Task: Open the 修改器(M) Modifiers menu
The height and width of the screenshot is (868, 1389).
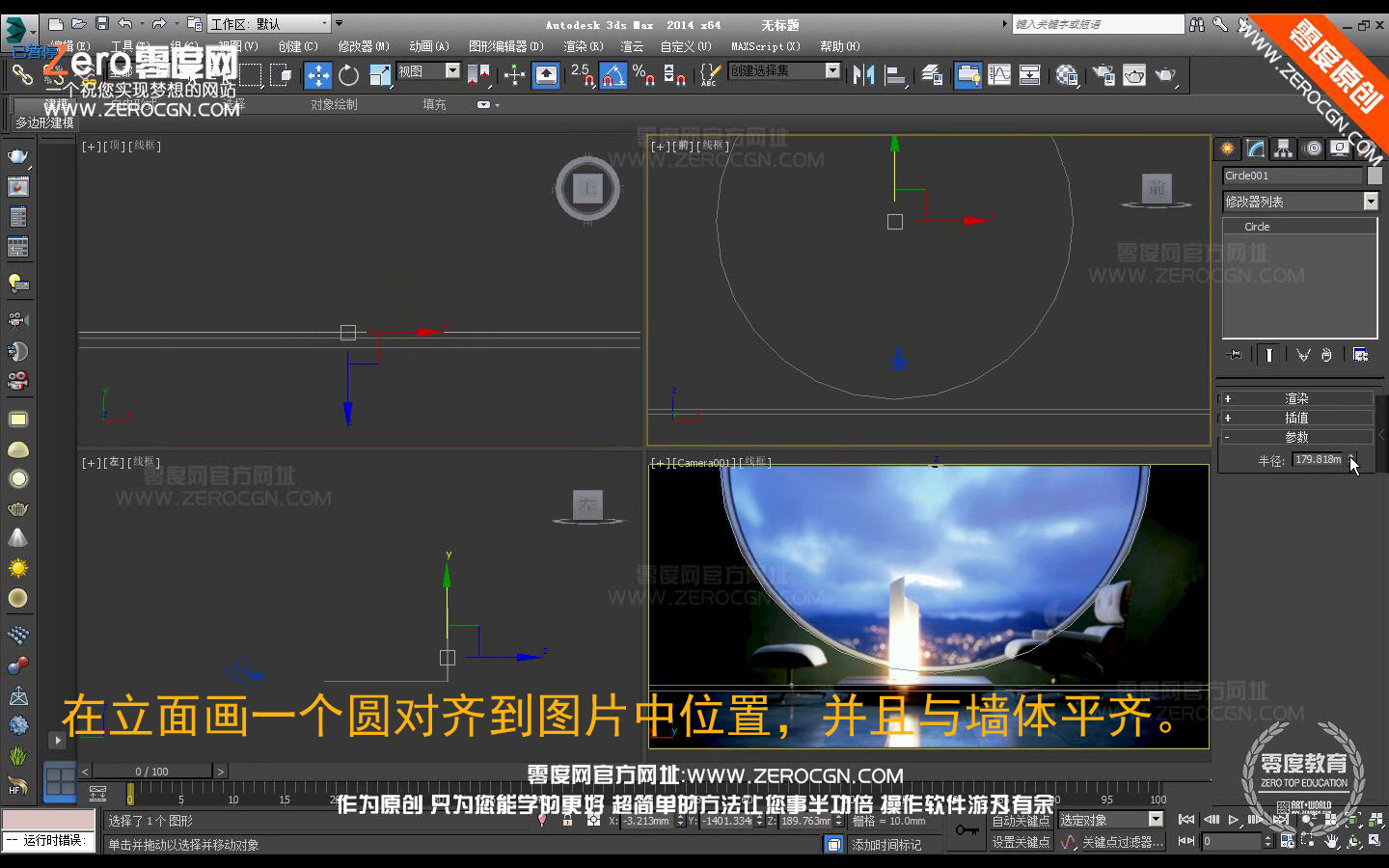Action: point(364,46)
